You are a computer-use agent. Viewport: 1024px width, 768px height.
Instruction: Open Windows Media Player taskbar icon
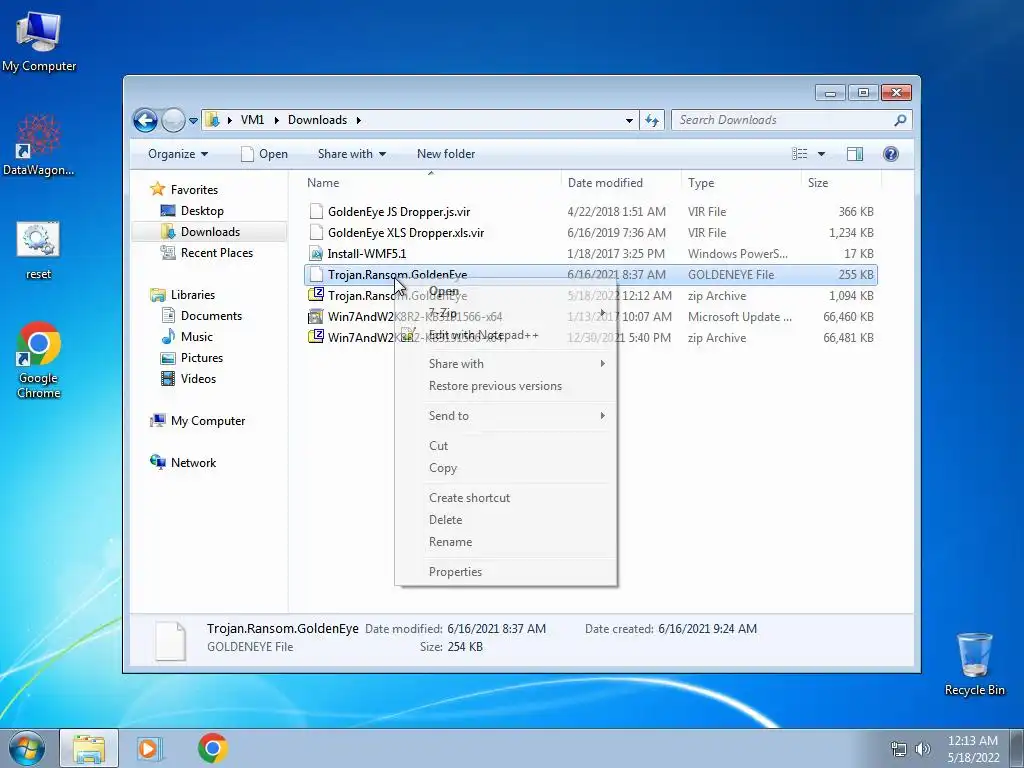(149, 748)
